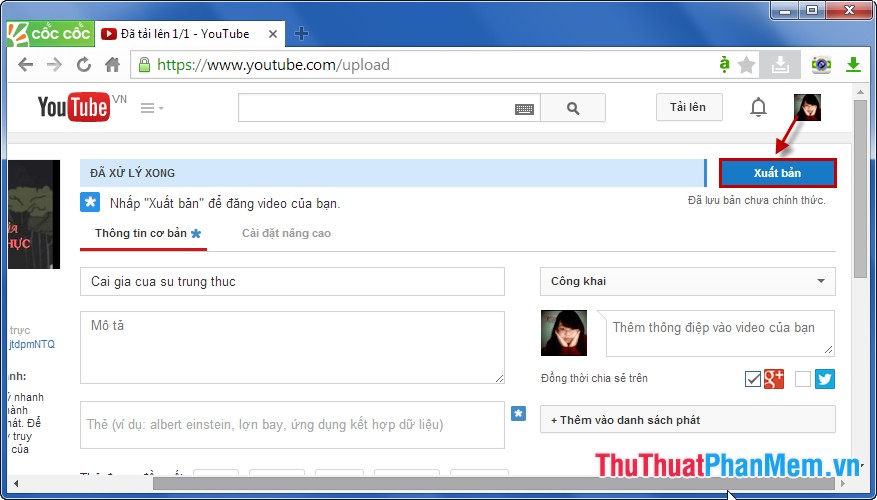Image resolution: width=877 pixels, height=500 pixels.
Task: Click the green padlock security icon
Action: 144,65
